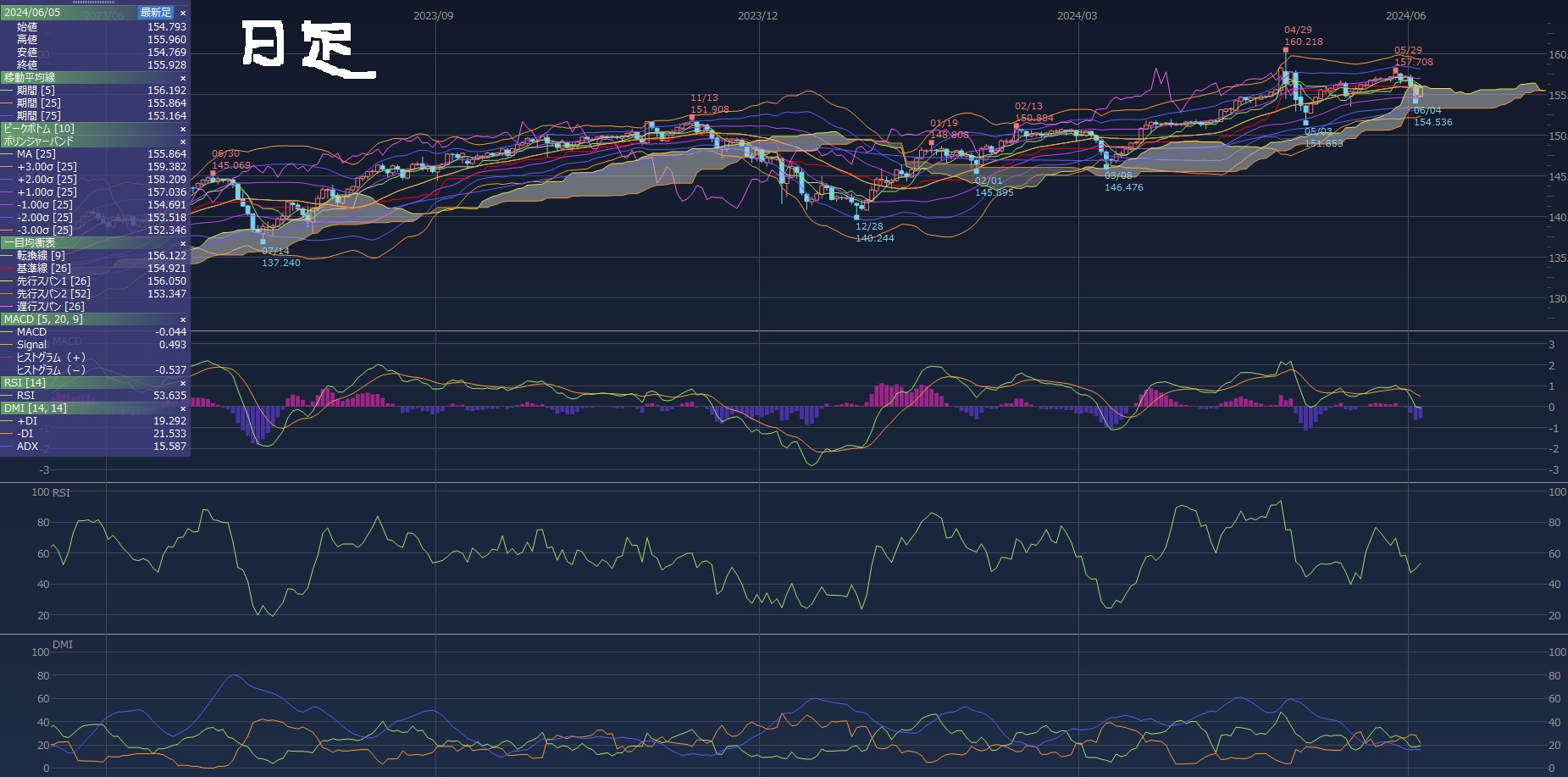Open the RSI [14] header

pos(95,383)
